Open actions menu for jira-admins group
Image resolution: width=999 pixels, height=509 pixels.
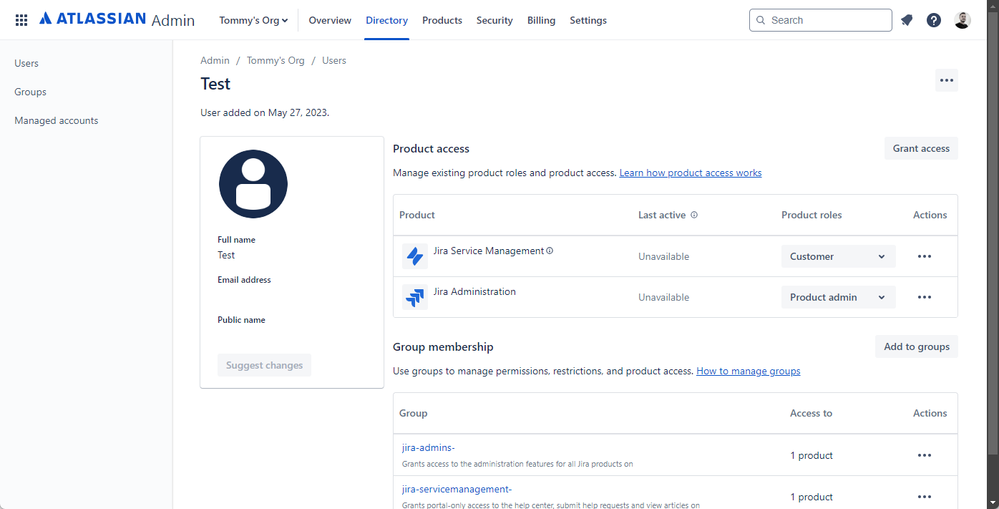tap(924, 455)
